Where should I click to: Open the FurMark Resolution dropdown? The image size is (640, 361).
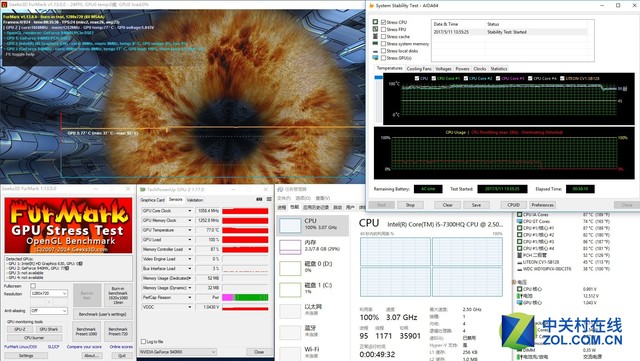click(x=49, y=293)
